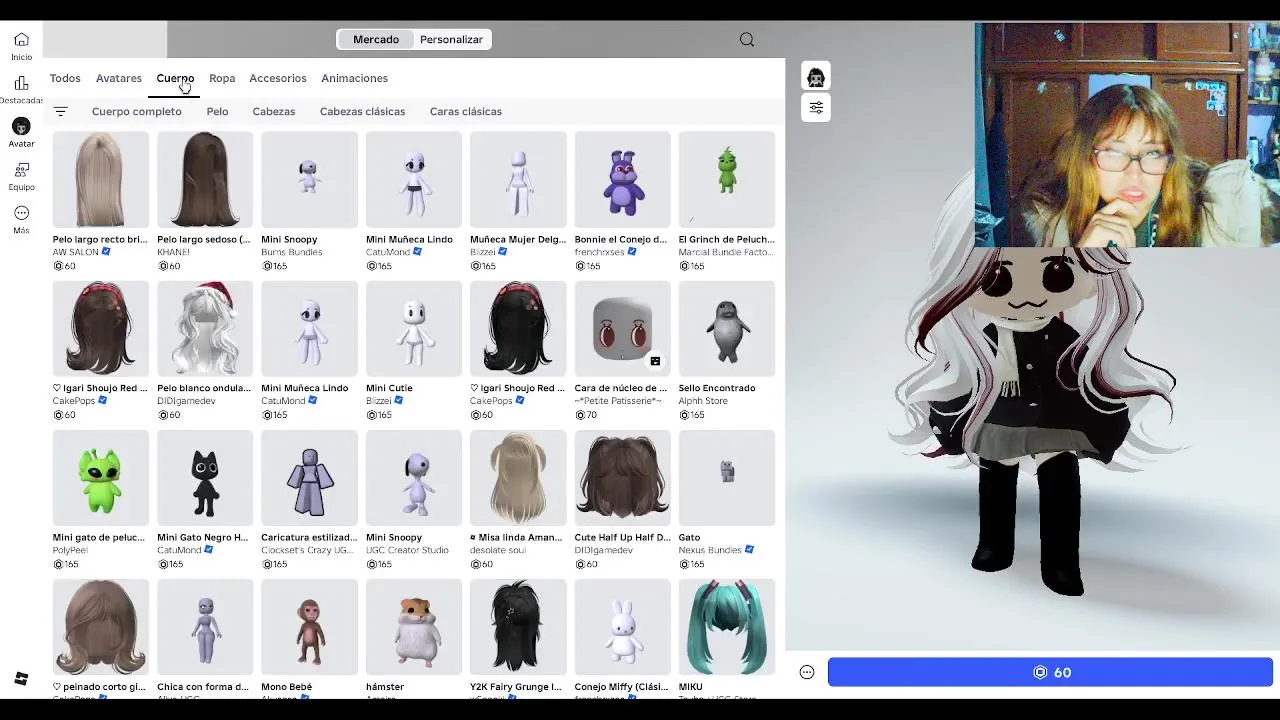
Task: Open creator link UGC Creator Studio
Action: tap(407, 550)
